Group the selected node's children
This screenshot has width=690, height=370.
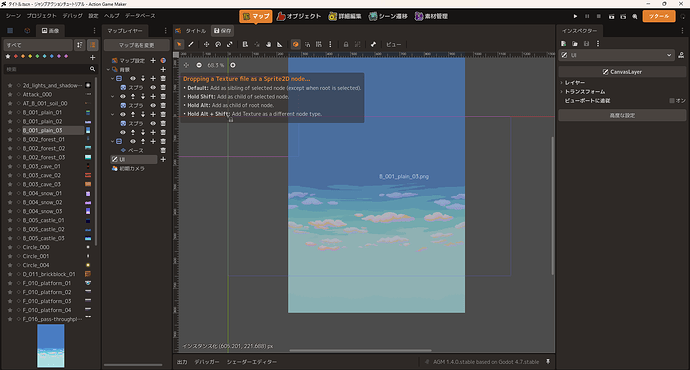357,44
